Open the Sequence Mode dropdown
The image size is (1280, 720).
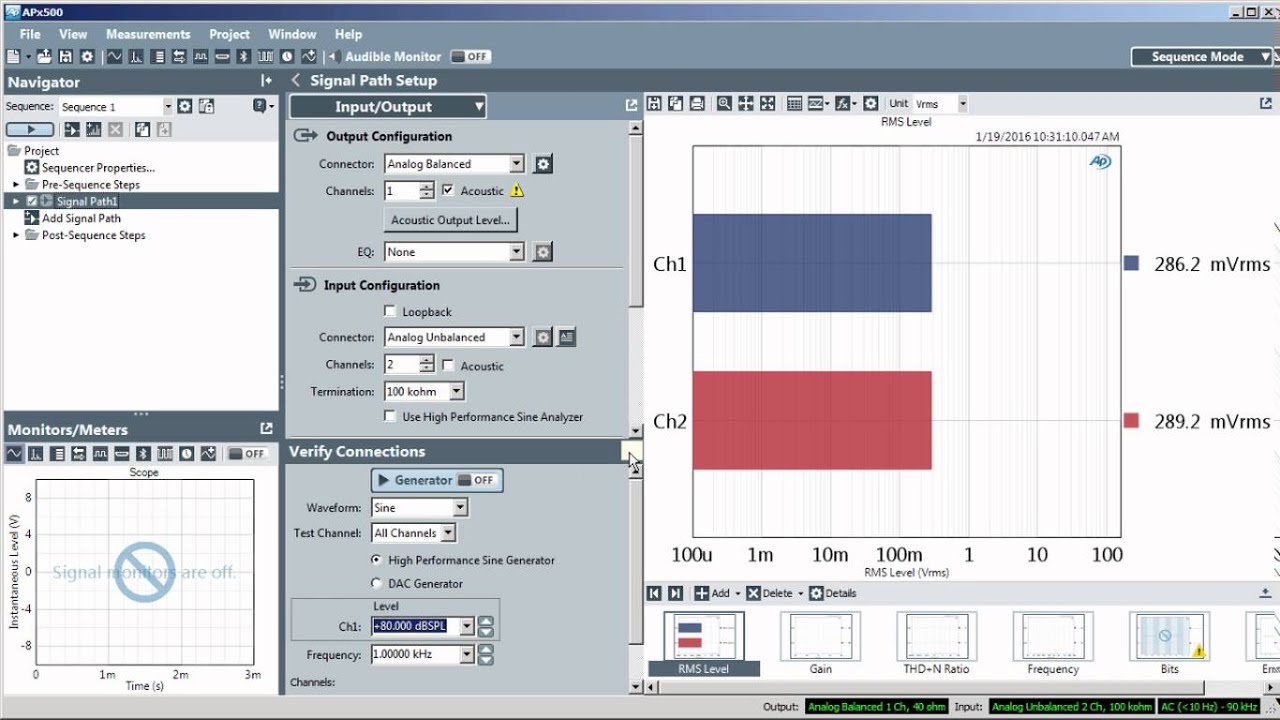pyautogui.click(x=1200, y=57)
